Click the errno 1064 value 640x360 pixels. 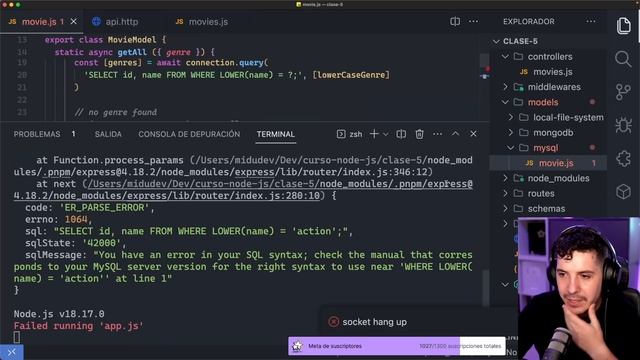coord(76,220)
